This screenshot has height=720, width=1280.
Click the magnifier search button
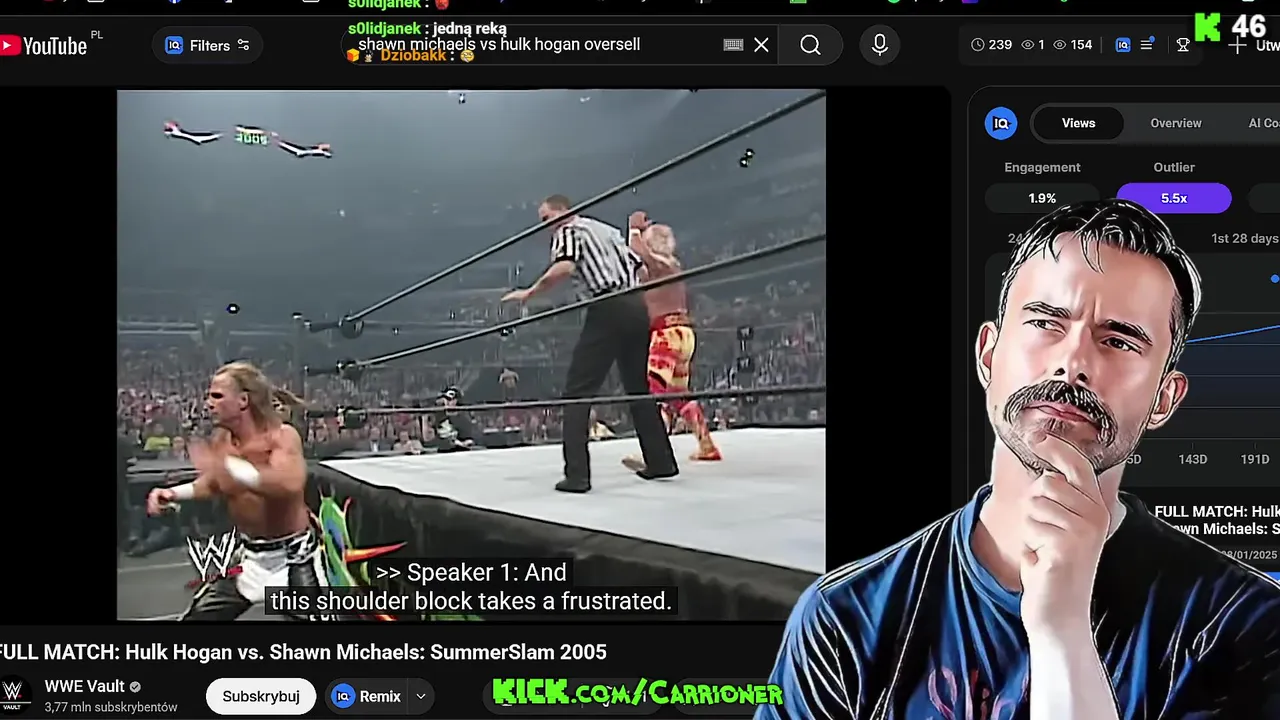810,45
